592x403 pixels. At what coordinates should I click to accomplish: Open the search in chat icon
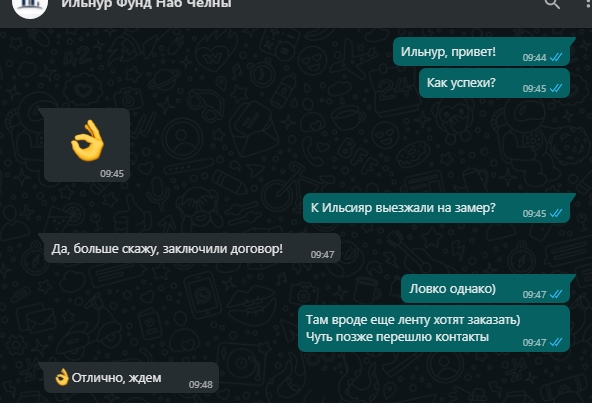552,4
